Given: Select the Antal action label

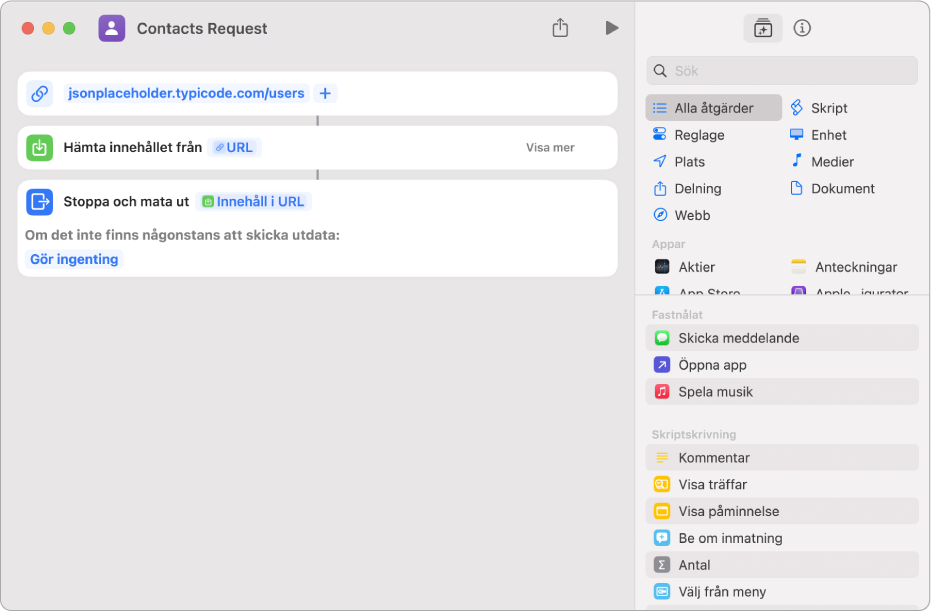Looking at the screenshot, I should click(694, 565).
